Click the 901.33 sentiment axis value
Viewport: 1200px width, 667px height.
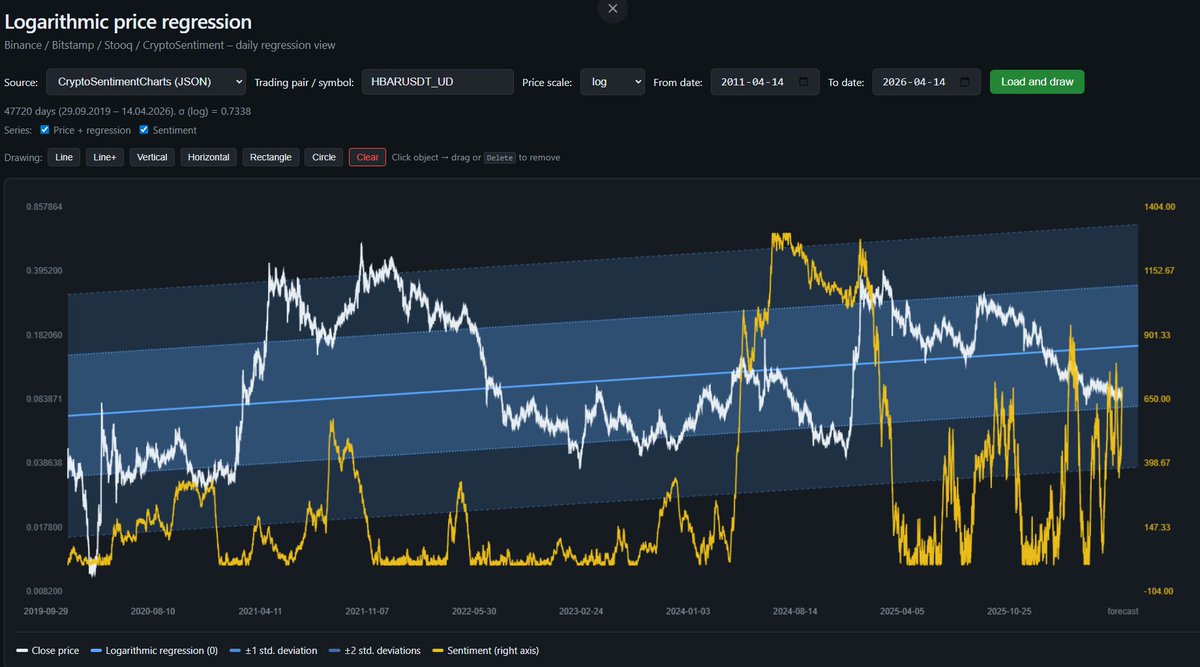1158,335
